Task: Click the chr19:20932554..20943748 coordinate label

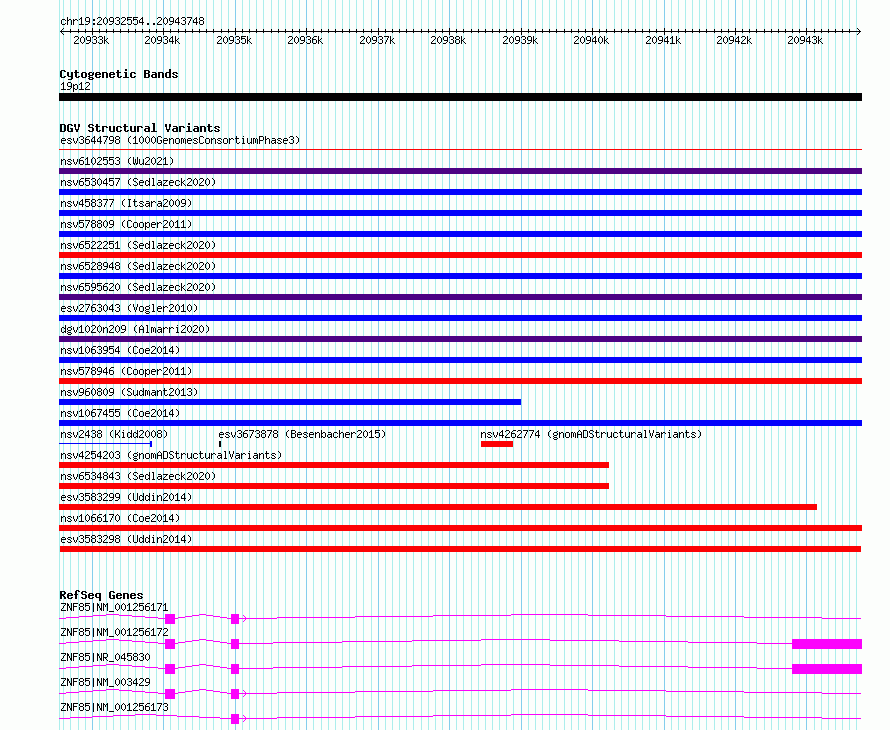Action: click(132, 21)
